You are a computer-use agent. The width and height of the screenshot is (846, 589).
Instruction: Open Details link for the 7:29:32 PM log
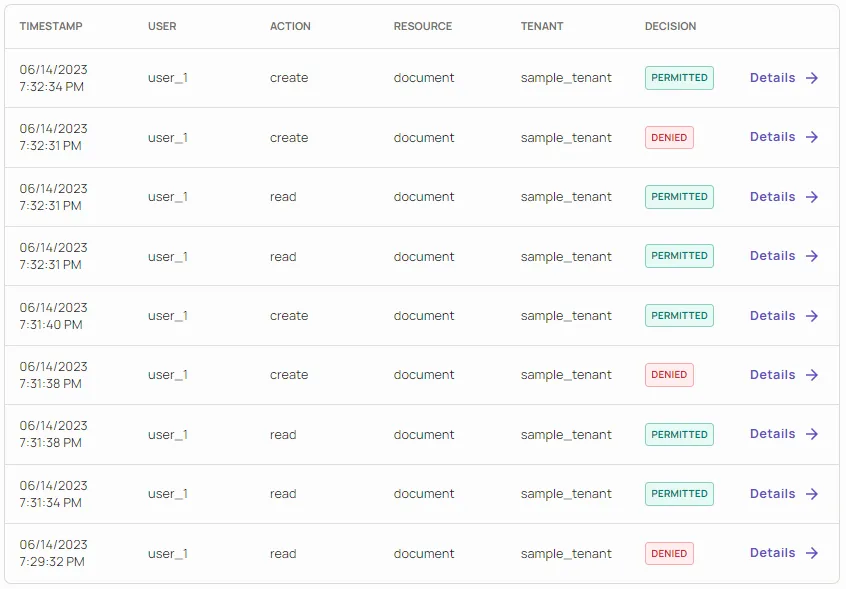coord(772,553)
